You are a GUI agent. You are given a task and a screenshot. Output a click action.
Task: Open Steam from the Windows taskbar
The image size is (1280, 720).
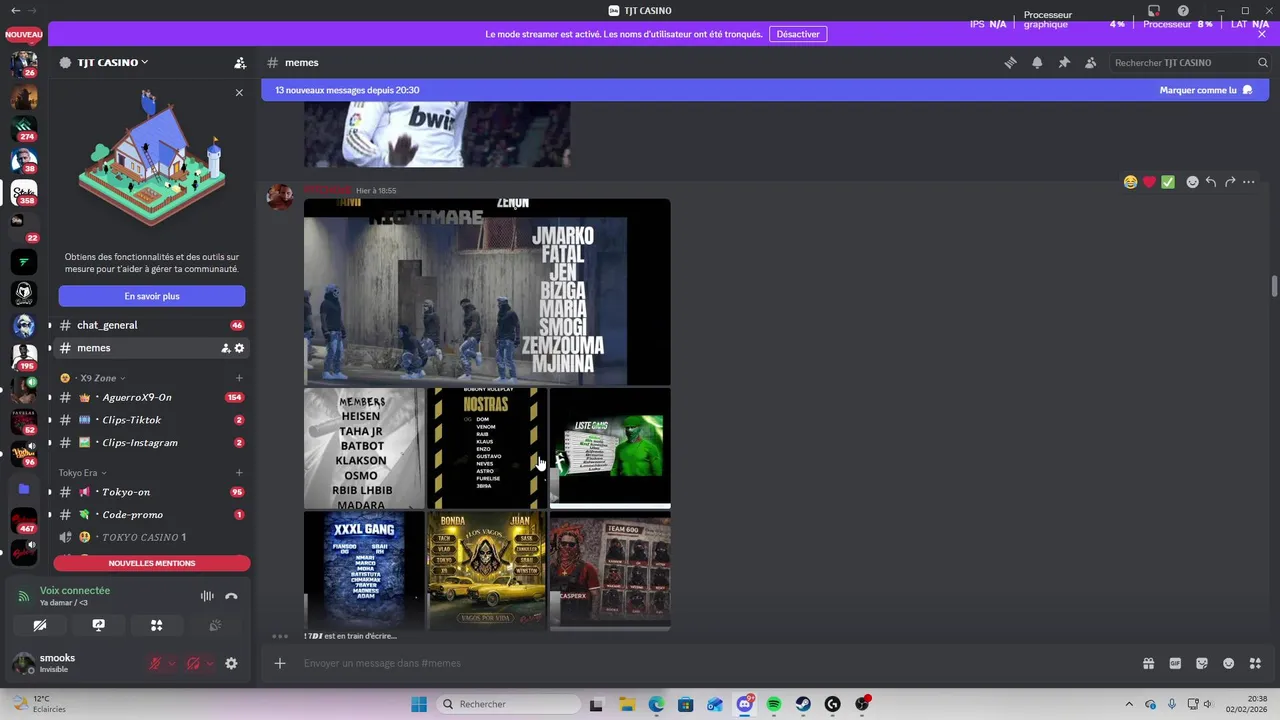[803, 704]
